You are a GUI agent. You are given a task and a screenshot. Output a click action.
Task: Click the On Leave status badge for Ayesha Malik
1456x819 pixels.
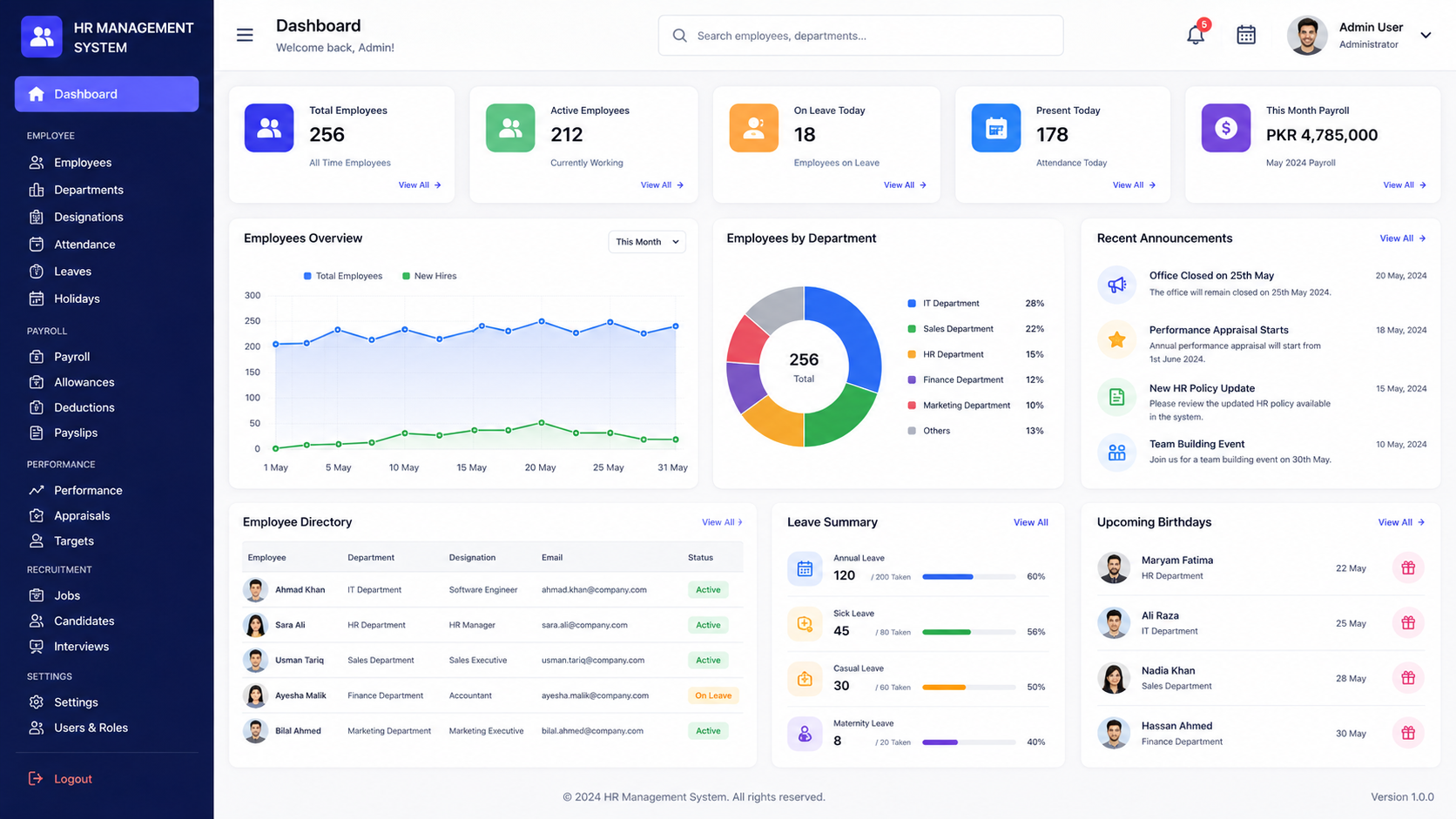coord(713,695)
